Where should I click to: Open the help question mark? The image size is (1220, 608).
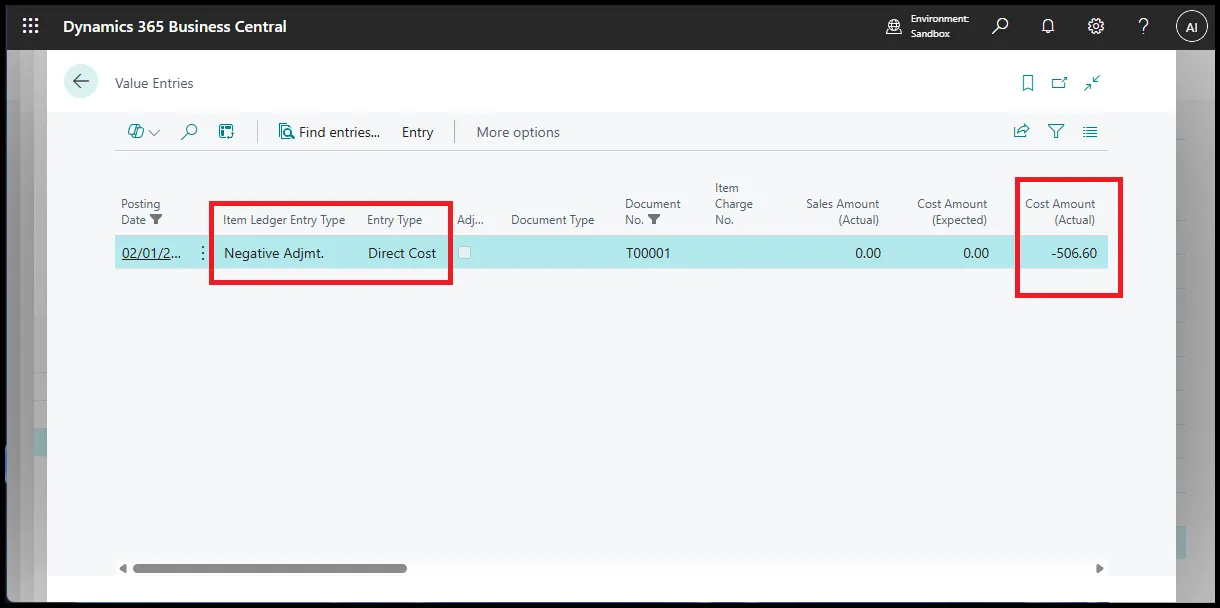point(1144,27)
